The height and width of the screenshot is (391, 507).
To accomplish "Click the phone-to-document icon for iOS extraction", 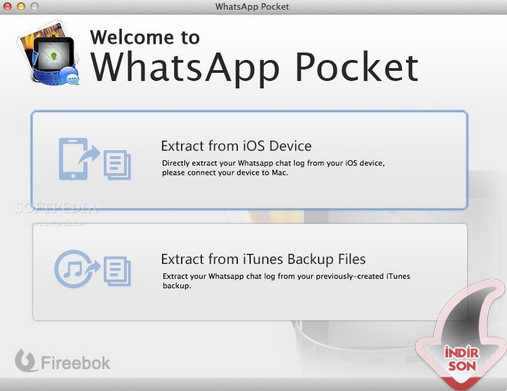I will (x=95, y=159).
